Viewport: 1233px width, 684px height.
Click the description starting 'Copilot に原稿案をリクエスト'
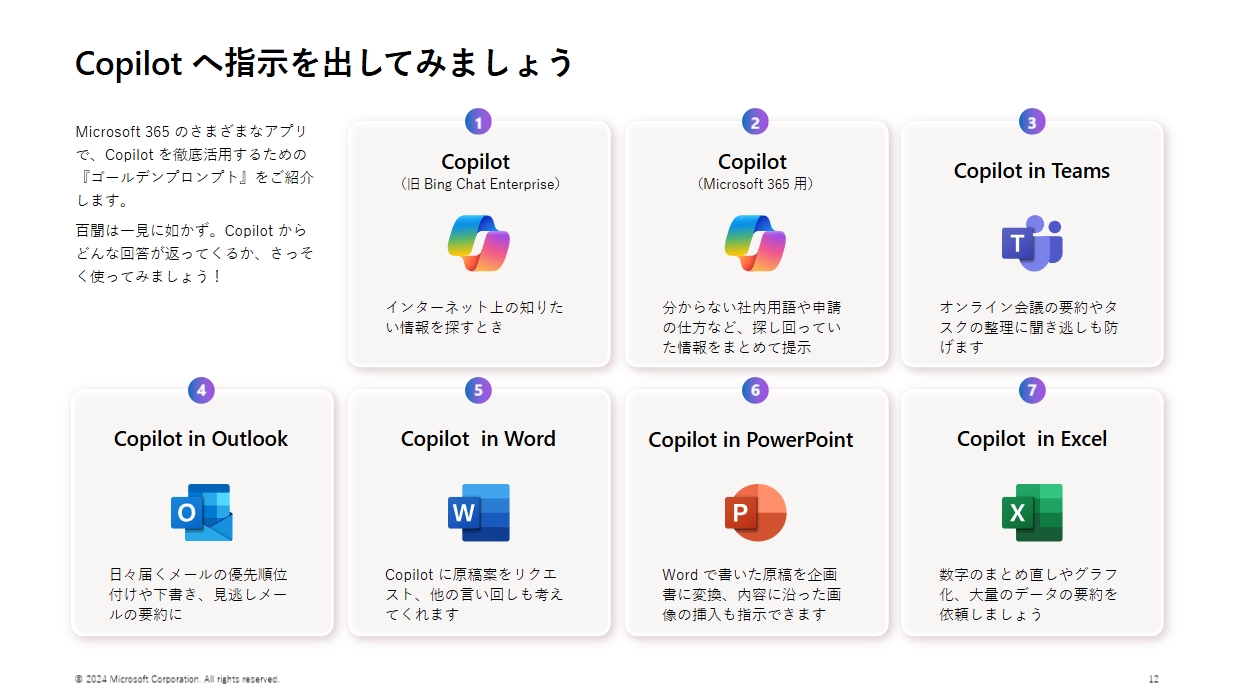click(x=474, y=594)
